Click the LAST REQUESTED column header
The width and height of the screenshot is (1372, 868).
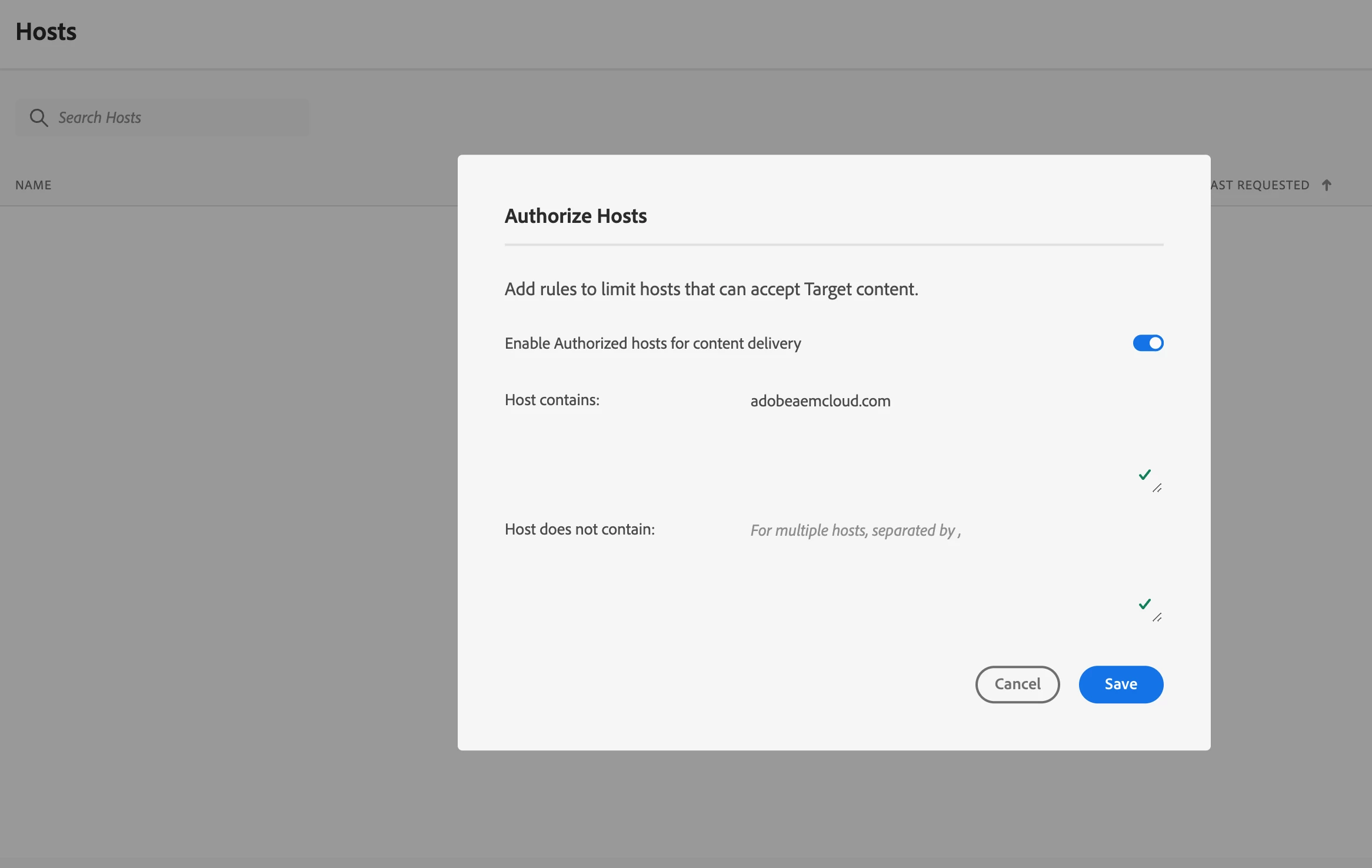coord(1260,185)
